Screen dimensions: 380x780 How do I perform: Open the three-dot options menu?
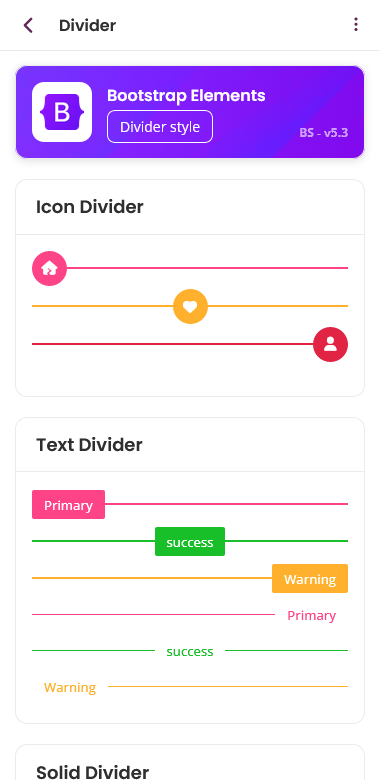[x=355, y=24]
